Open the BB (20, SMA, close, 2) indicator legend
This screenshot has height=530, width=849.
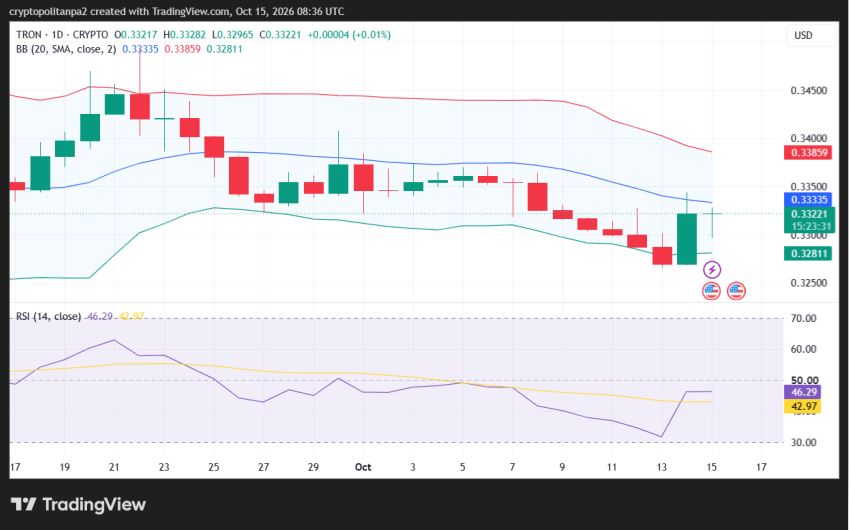(66, 49)
